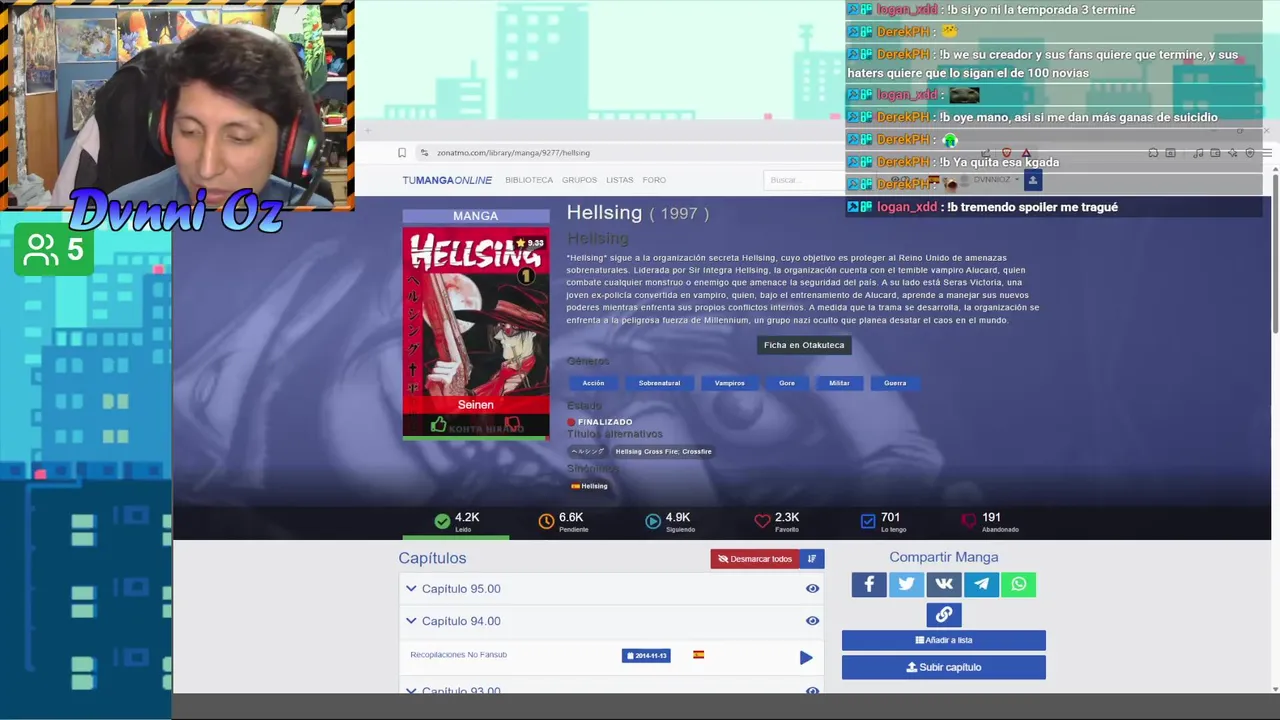Image resolution: width=1280 pixels, height=720 pixels.
Task: Share the manga on VK
Action: click(944, 584)
